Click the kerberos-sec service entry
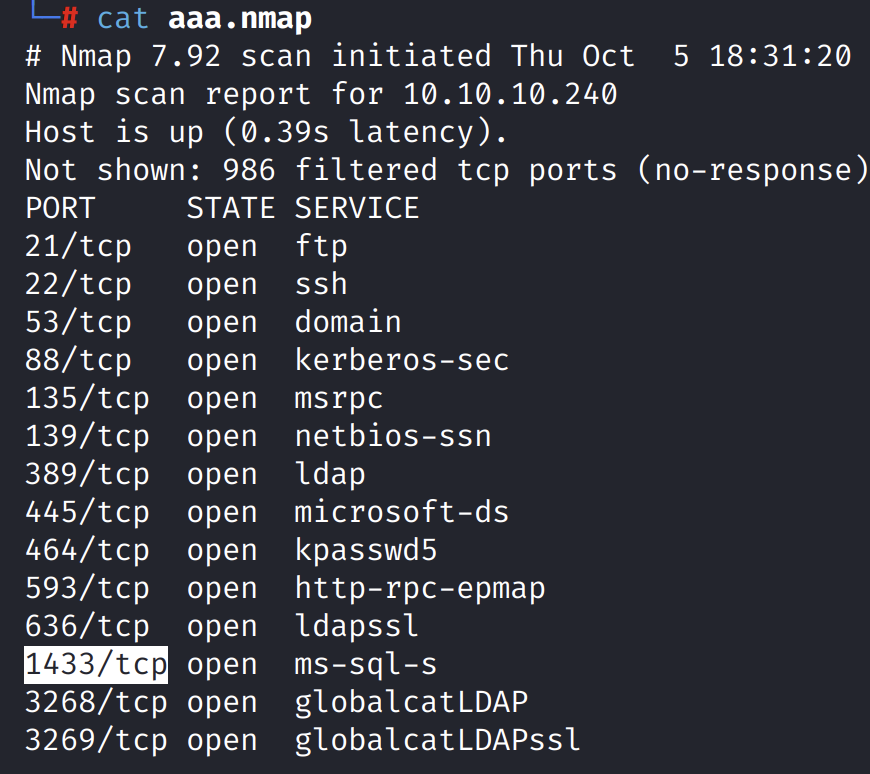Screen dimensions: 870x774 401,361
